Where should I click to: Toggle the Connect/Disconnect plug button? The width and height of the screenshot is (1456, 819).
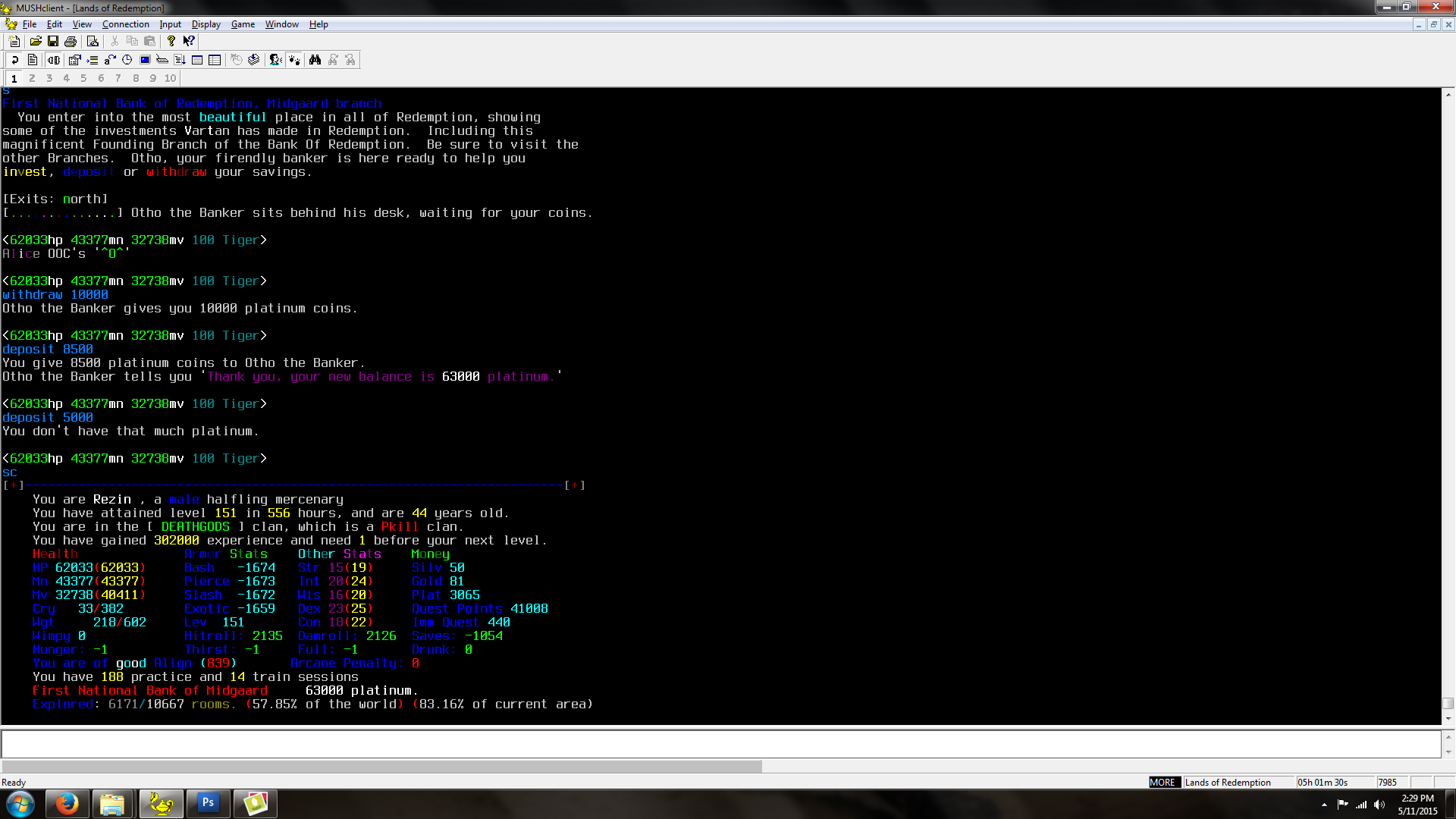(x=54, y=60)
